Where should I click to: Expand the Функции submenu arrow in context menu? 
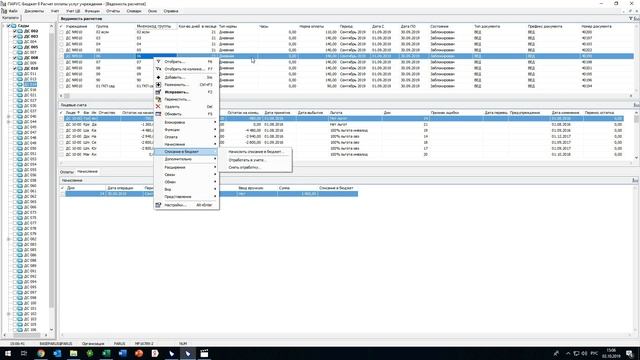click(x=215, y=129)
